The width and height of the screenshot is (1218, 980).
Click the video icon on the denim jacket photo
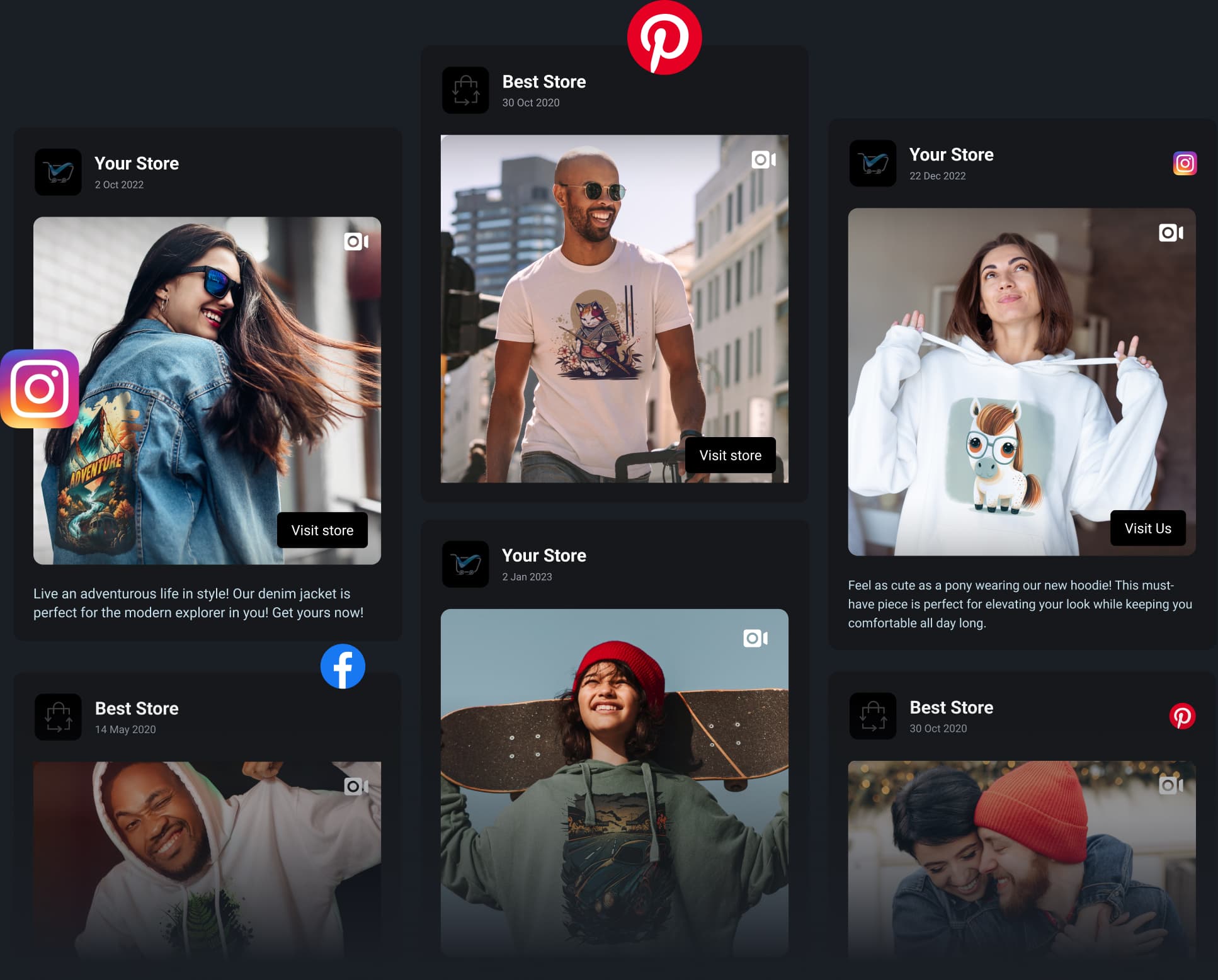pos(356,241)
